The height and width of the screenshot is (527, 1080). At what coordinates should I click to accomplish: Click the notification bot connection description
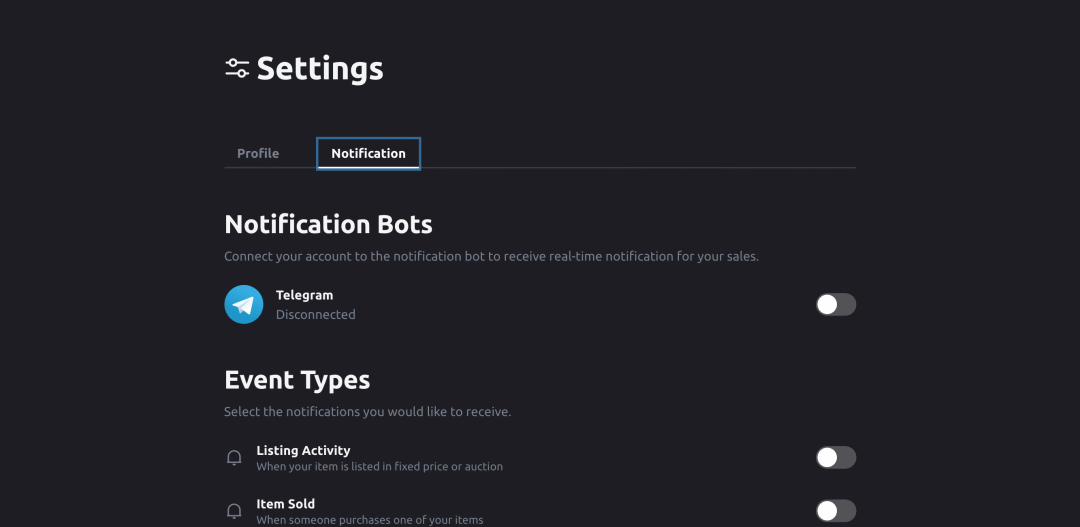491,256
